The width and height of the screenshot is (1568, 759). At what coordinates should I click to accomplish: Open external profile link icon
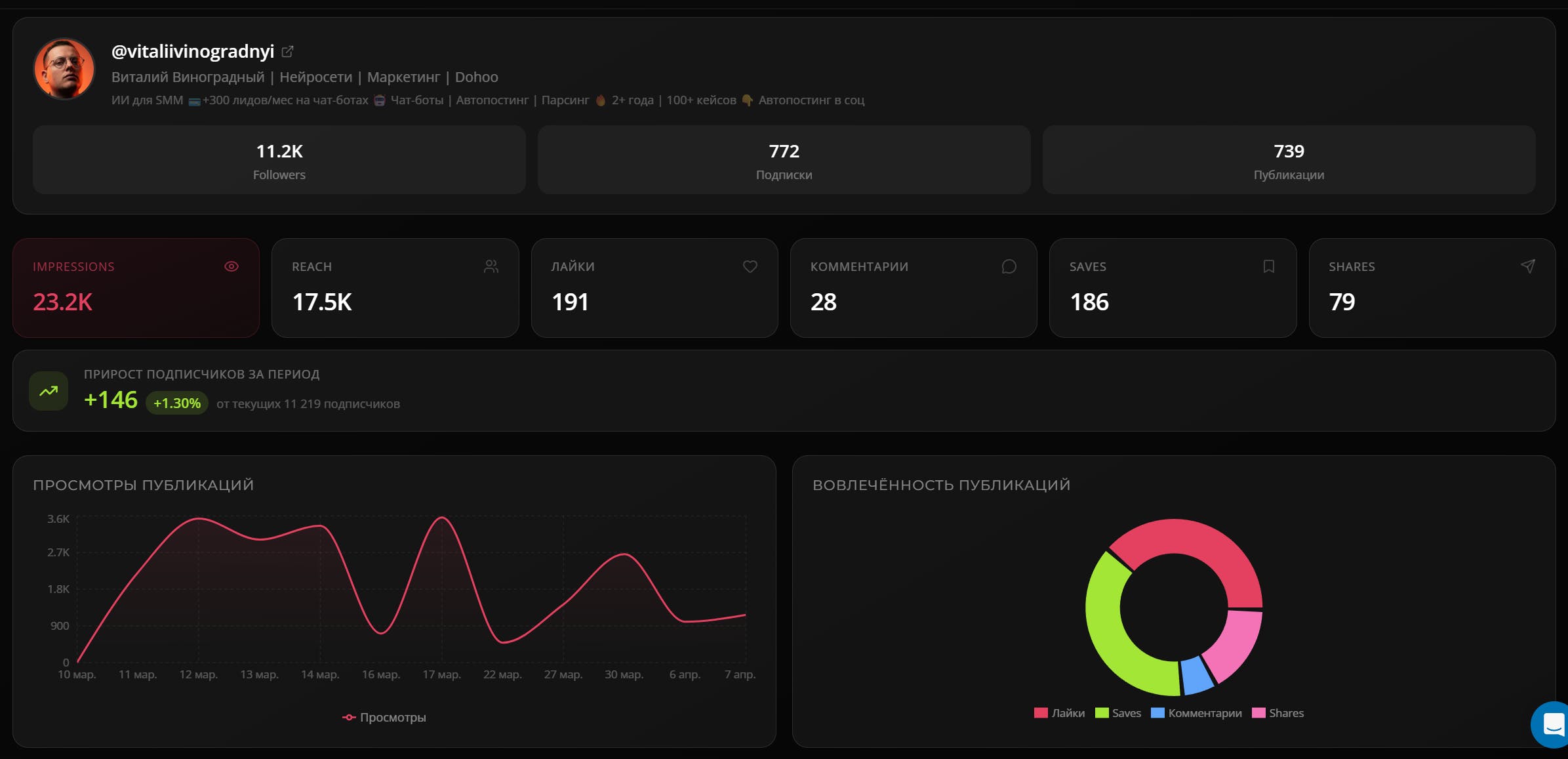click(287, 51)
